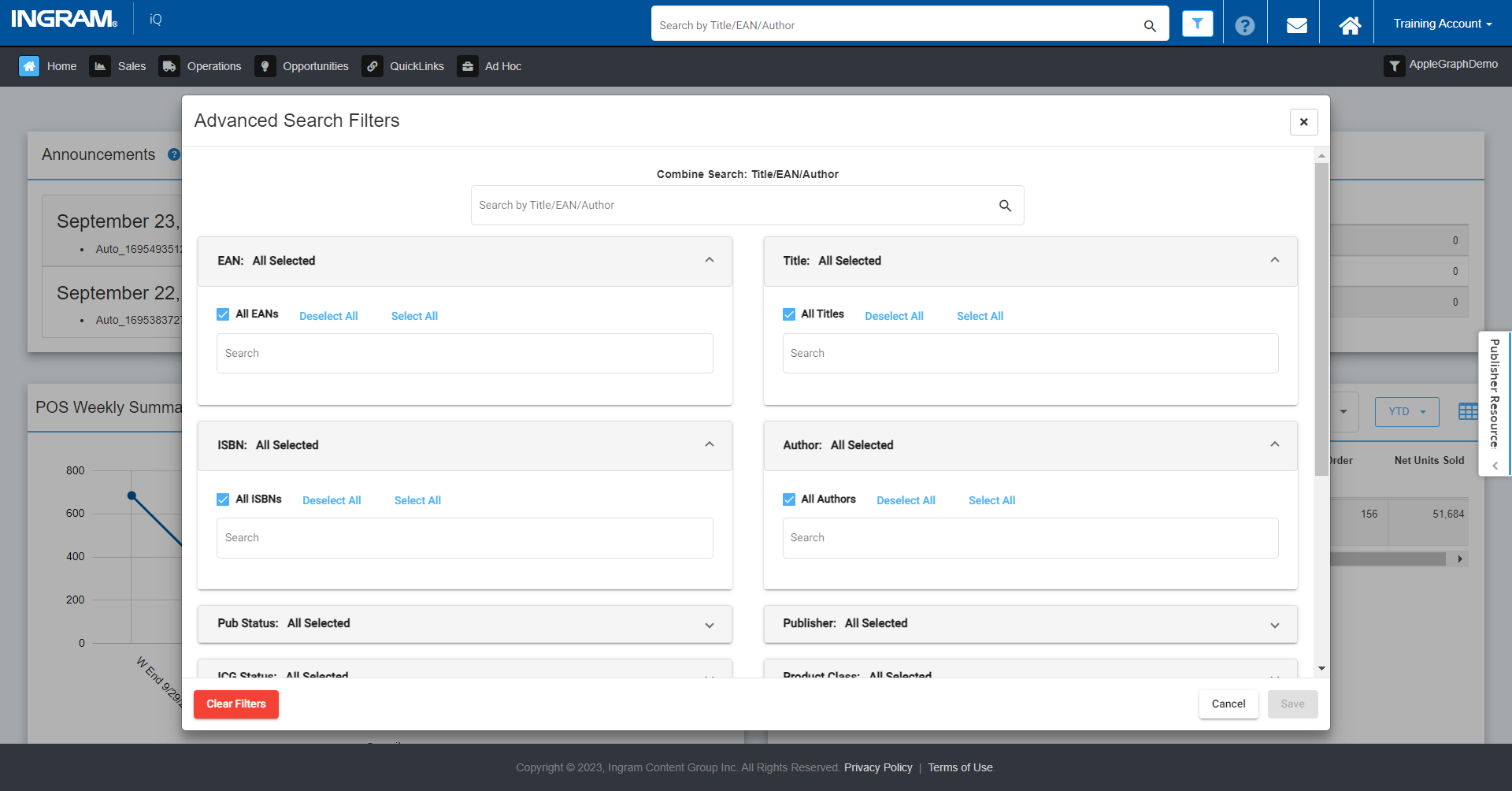Image resolution: width=1512 pixels, height=791 pixels.
Task: Uncheck the All Titles checkbox
Action: pos(788,314)
